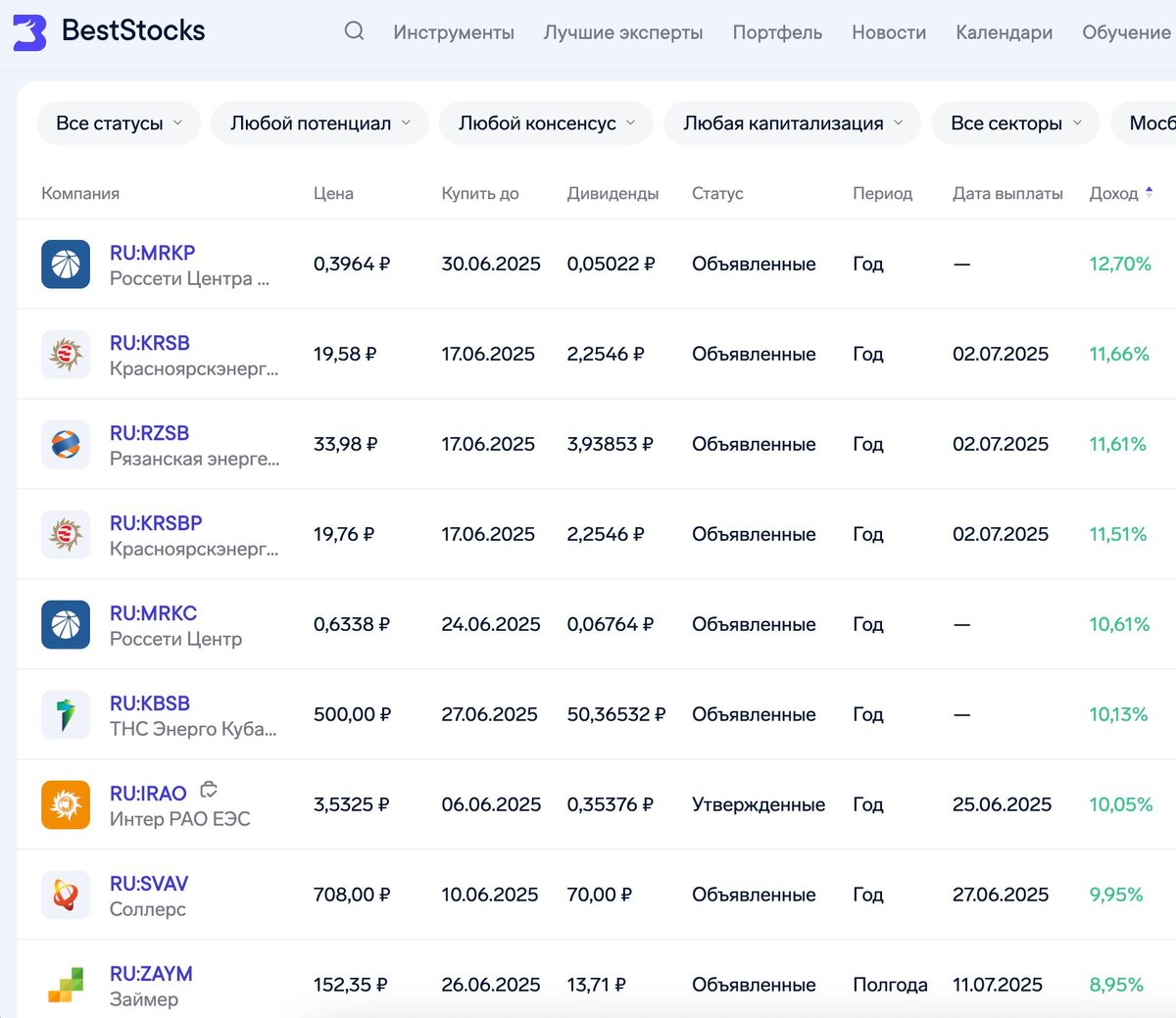Click the RU:KRSB Красноярскэнерго logo
The height and width of the screenshot is (1018, 1176).
66,355
